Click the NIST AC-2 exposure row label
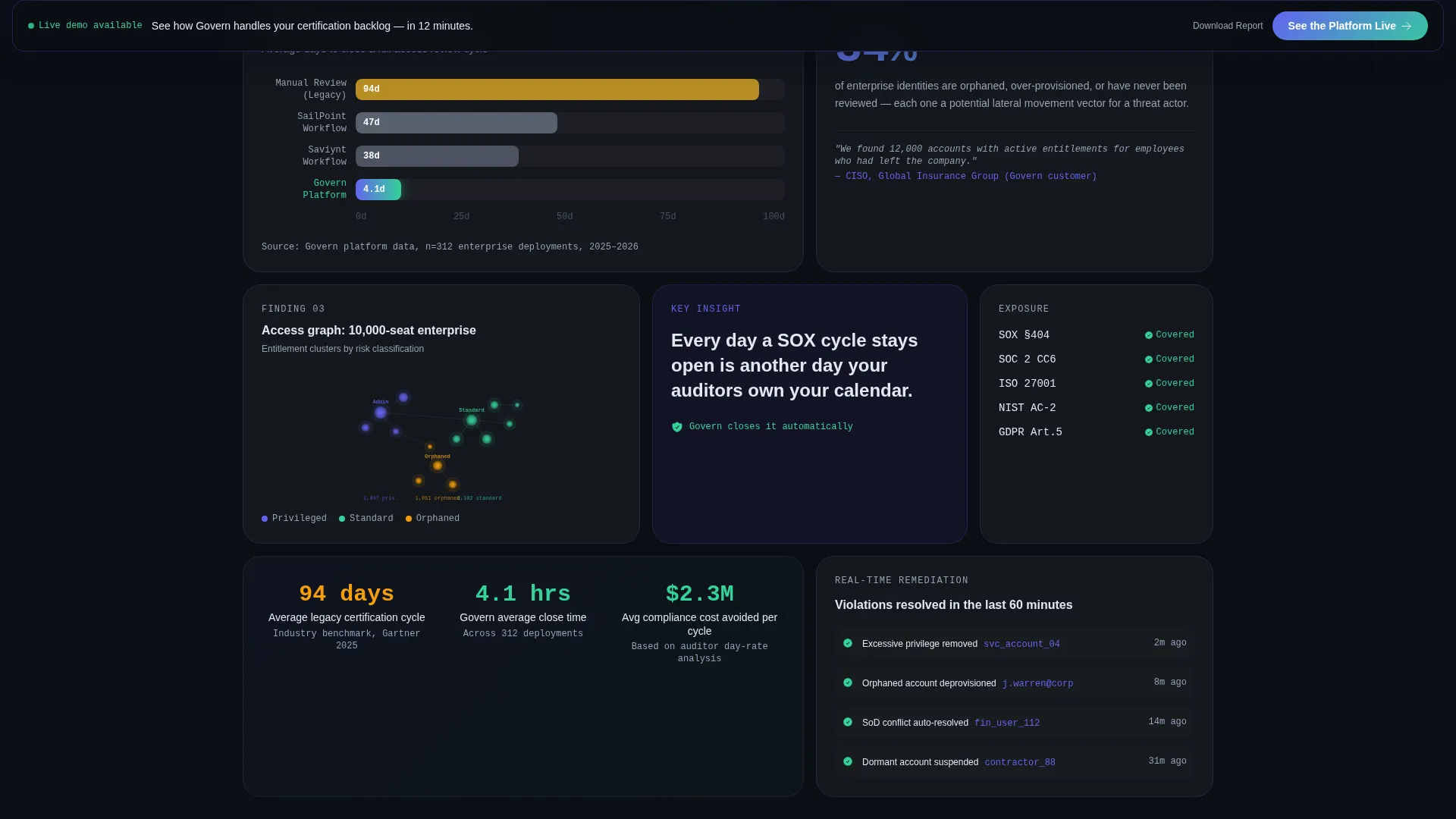Viewport: 1456px width, 819px height. 1027,408
